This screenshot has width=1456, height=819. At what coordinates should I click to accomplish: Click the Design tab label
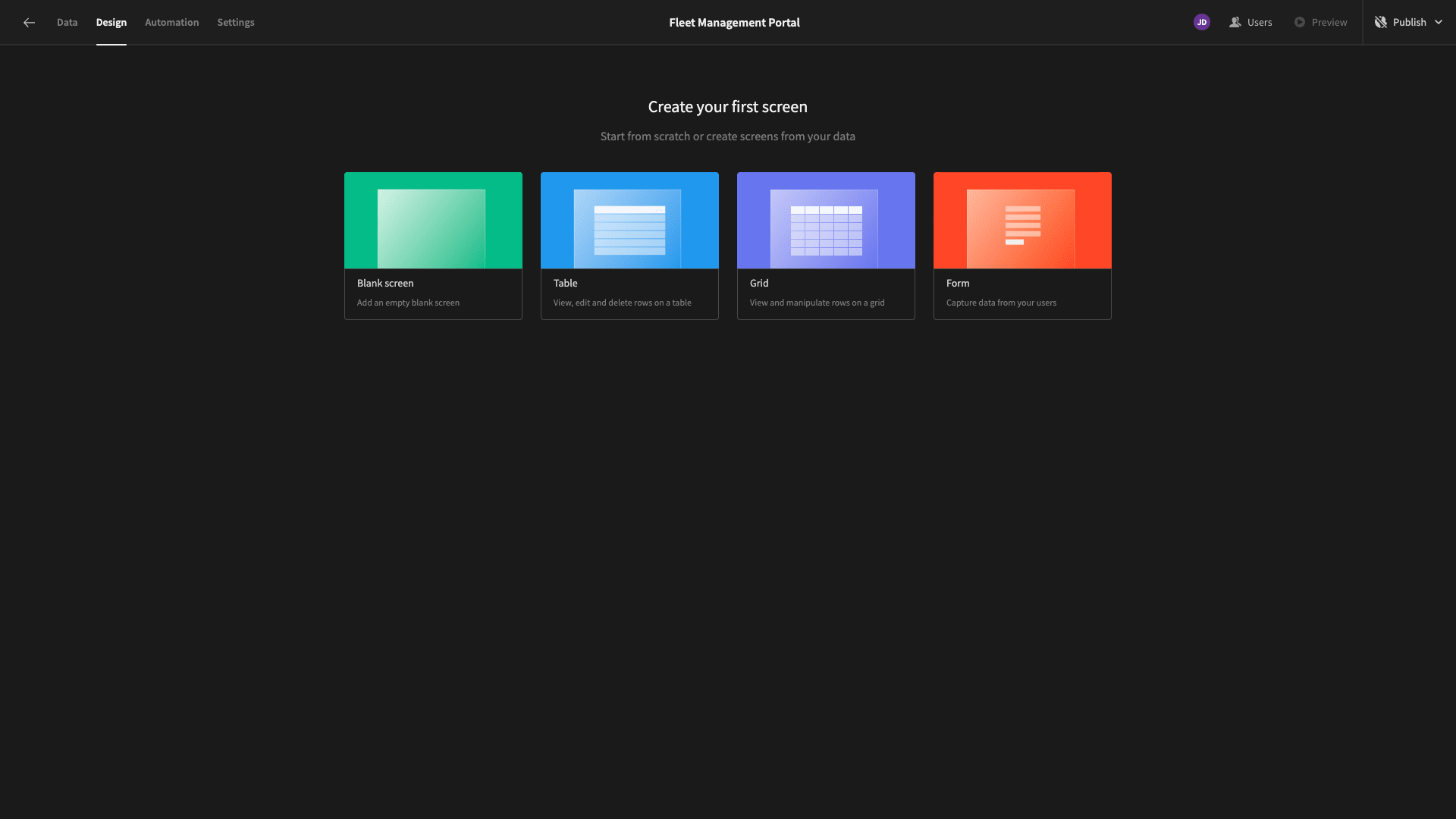click(x=111, y=22)
